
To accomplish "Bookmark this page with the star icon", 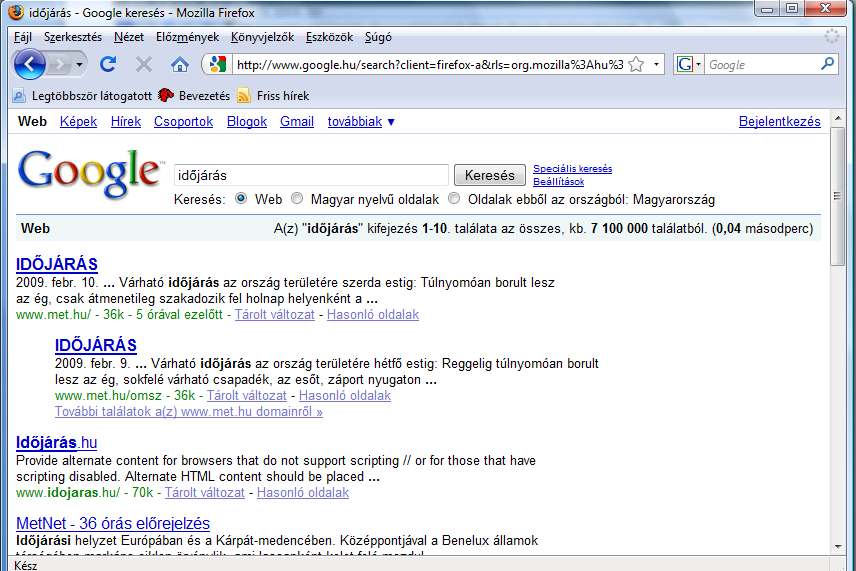I will click(636, 64).
